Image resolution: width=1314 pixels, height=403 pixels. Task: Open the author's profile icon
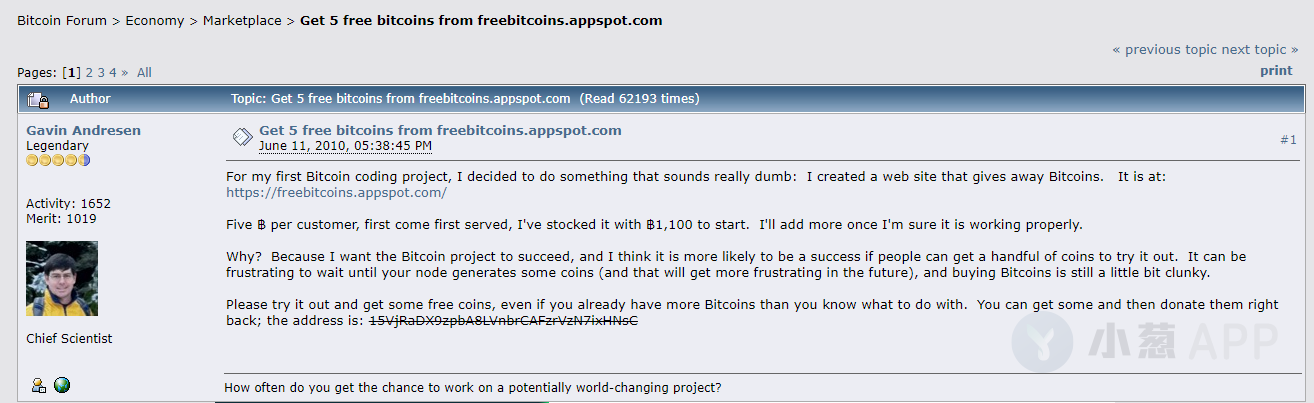coord(39,385)
